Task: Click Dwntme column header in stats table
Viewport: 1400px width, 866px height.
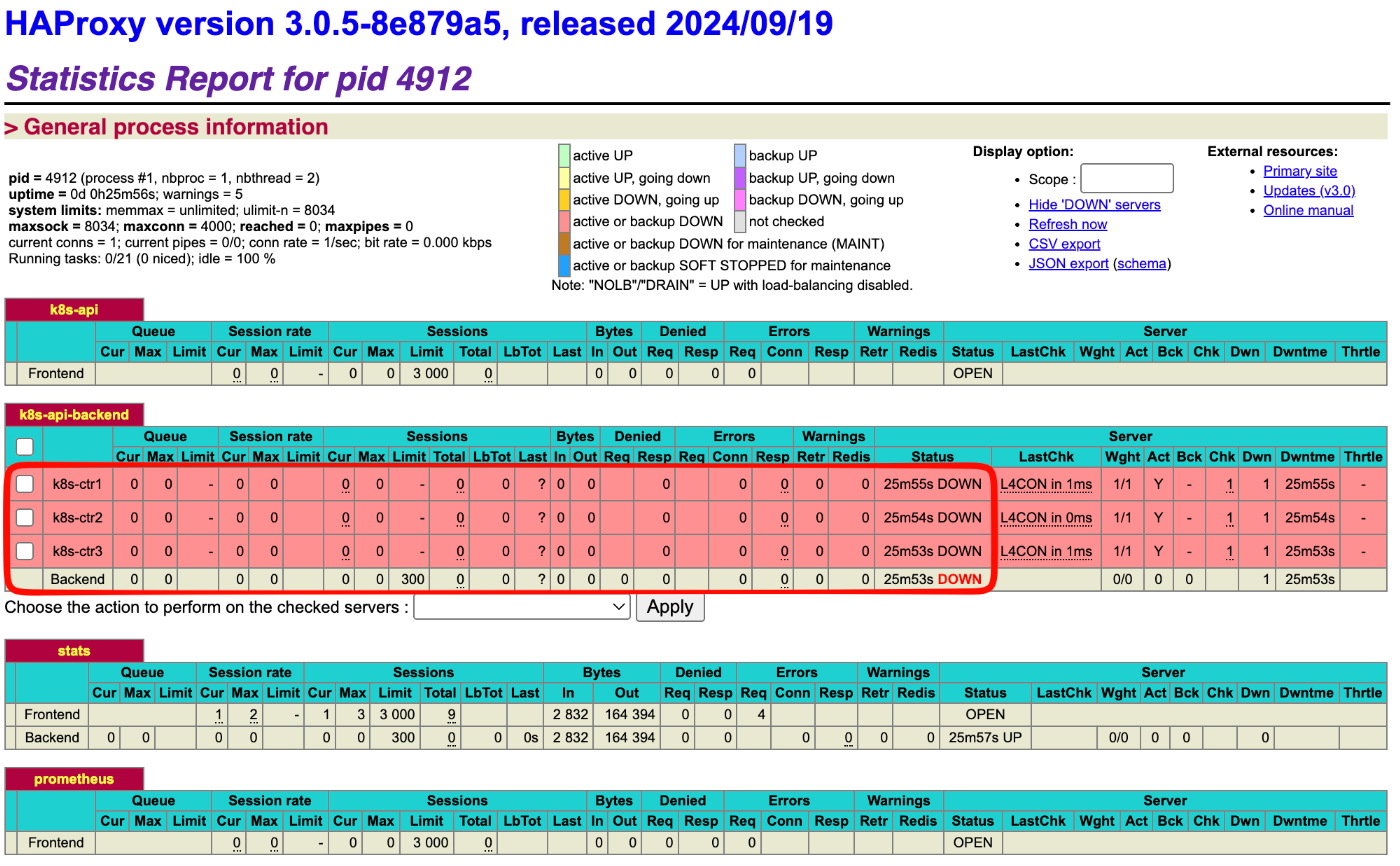Action: tap(1306, 692)
